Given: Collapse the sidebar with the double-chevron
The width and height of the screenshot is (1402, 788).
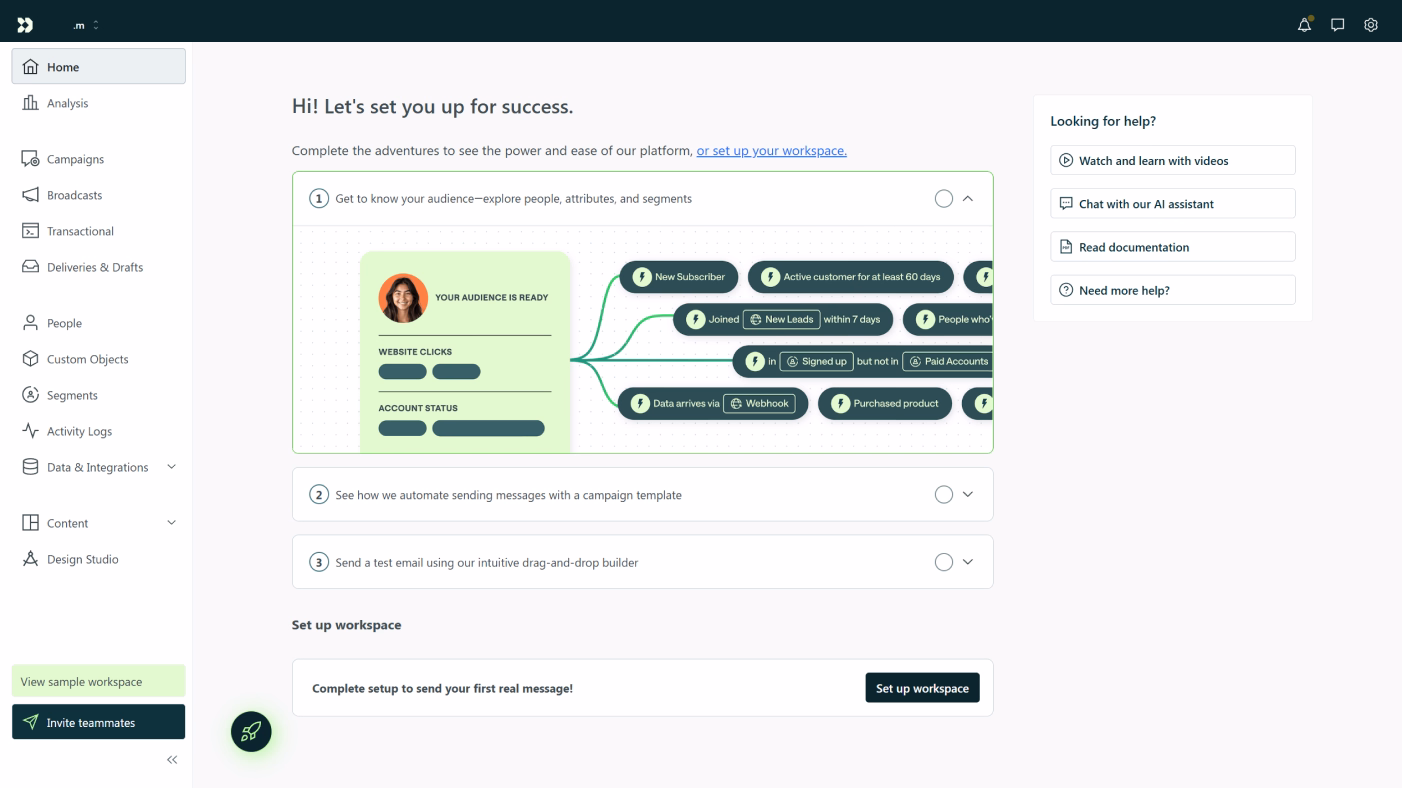Looking at the screenshot, I should click(x=171, y=759).
